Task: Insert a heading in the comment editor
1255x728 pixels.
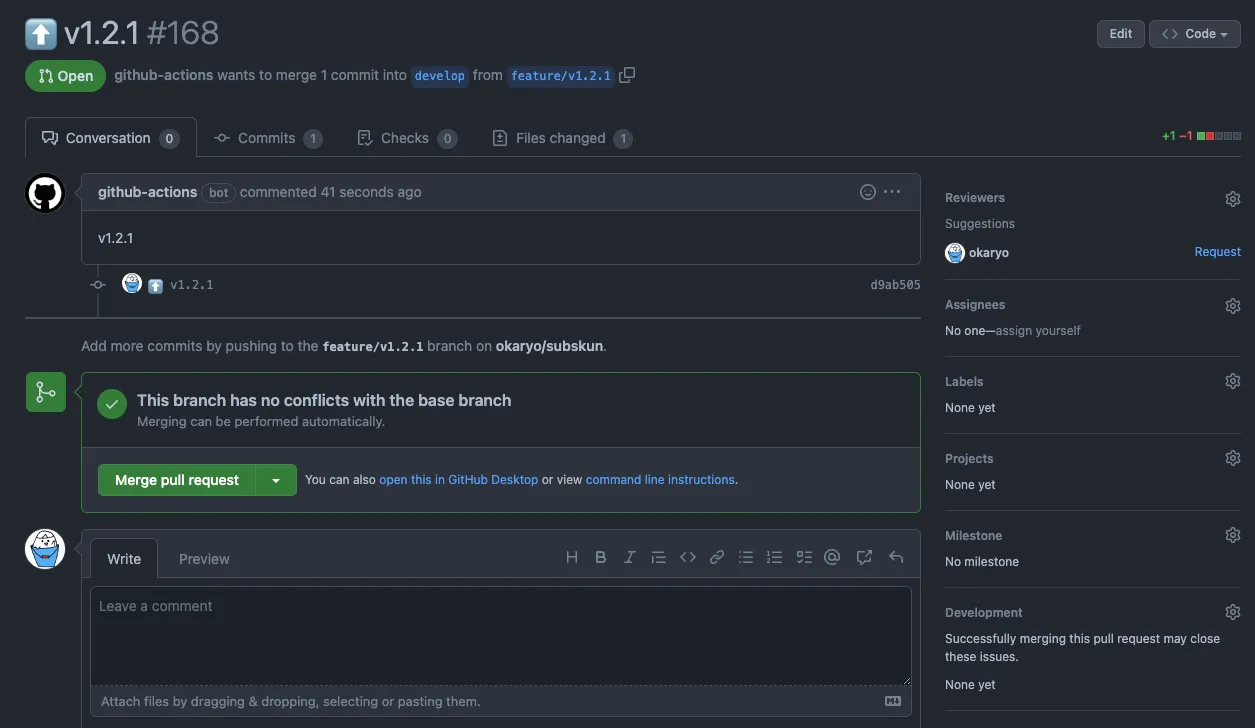Action: click(x=571, y=557)
